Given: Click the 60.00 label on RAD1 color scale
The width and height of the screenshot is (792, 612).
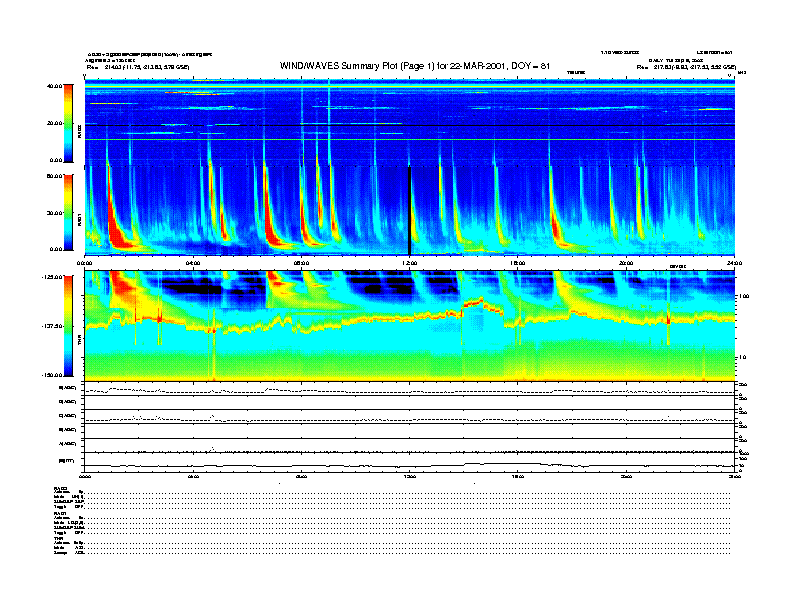Looking at the screenshot, I should click(x=54, y=176).
